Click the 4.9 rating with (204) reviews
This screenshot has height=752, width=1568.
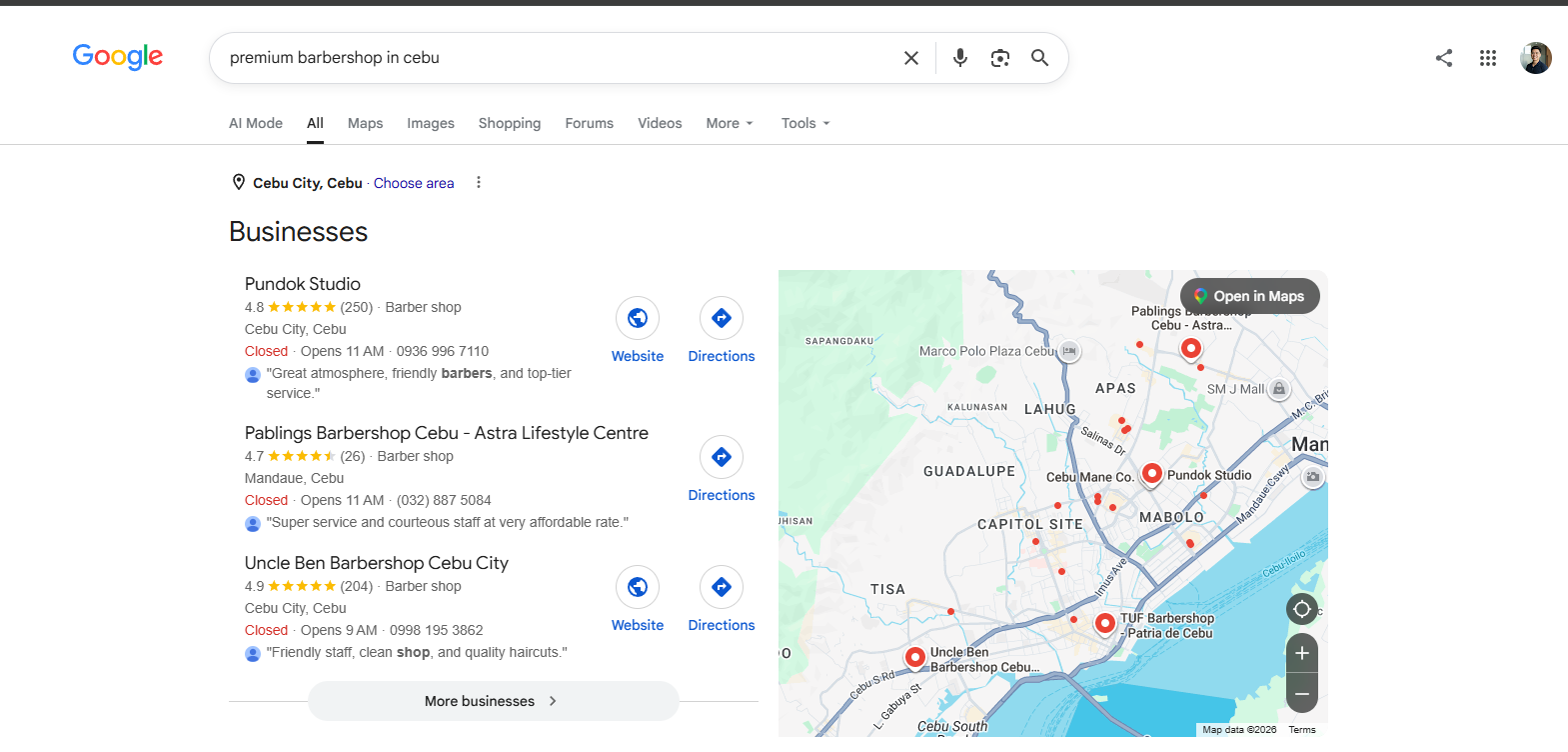(x=309, y=586)
